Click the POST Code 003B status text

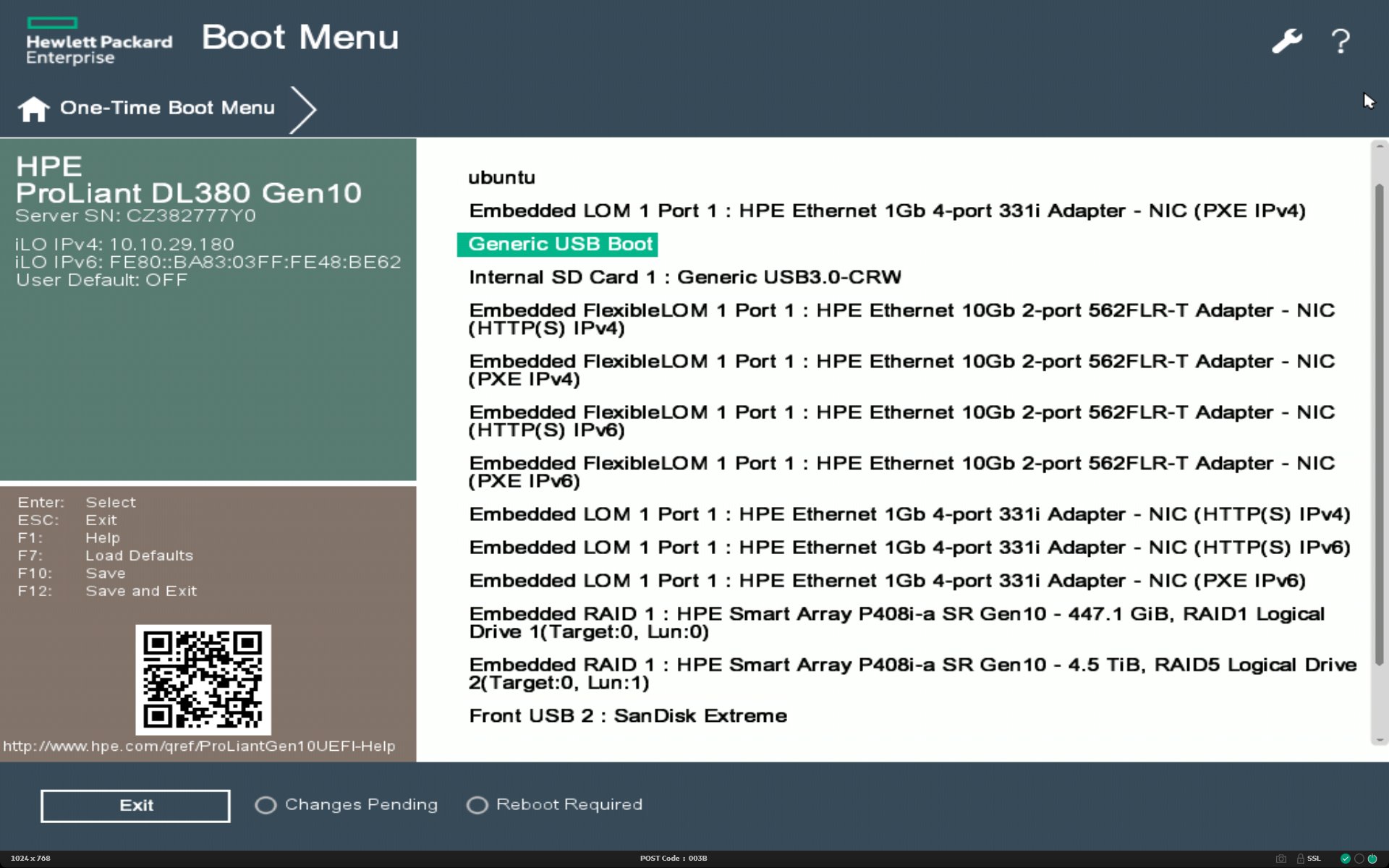coord(674,859)
